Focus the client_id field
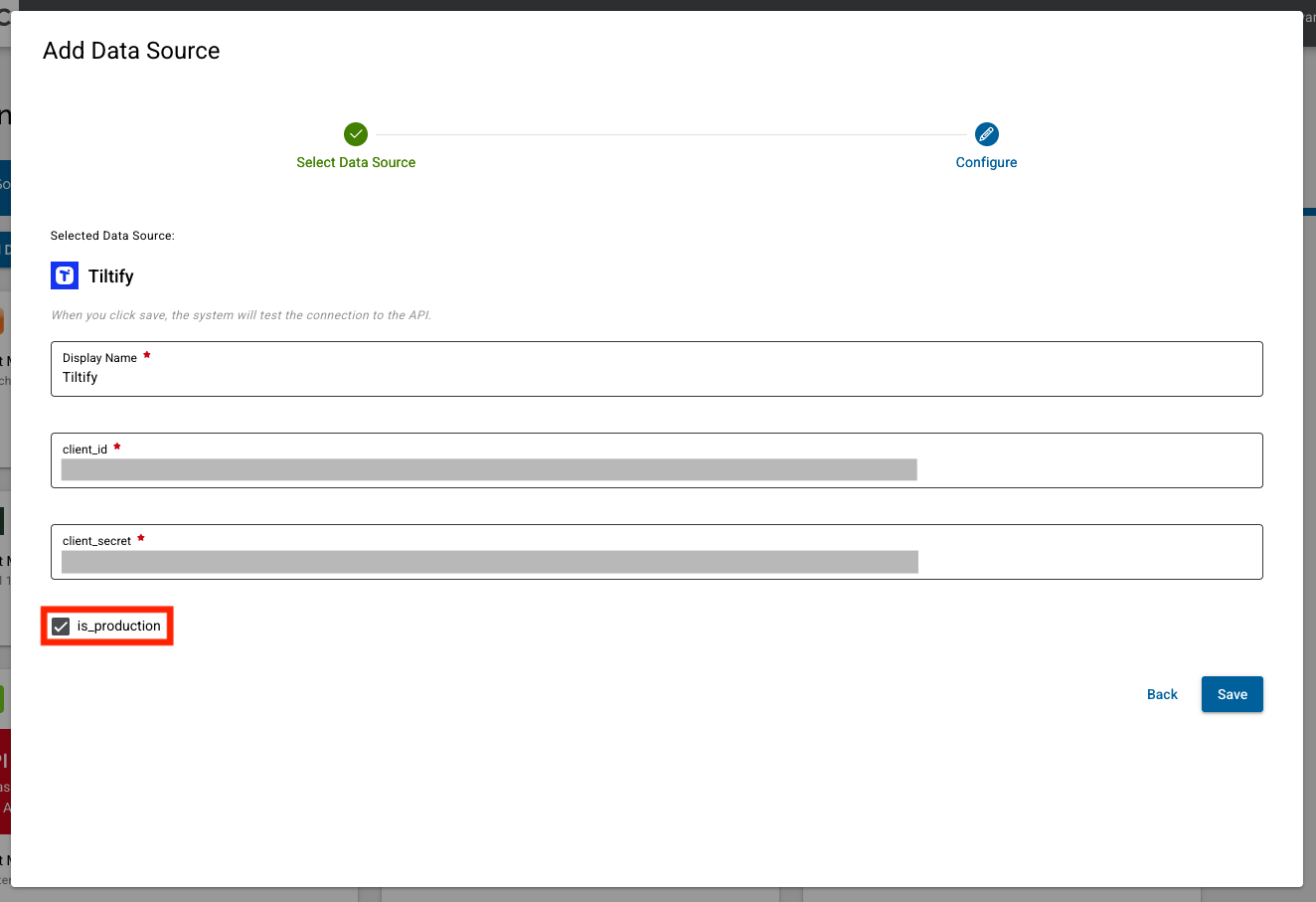This screenshot has height=902, width=1316. (x=656, y=460)
